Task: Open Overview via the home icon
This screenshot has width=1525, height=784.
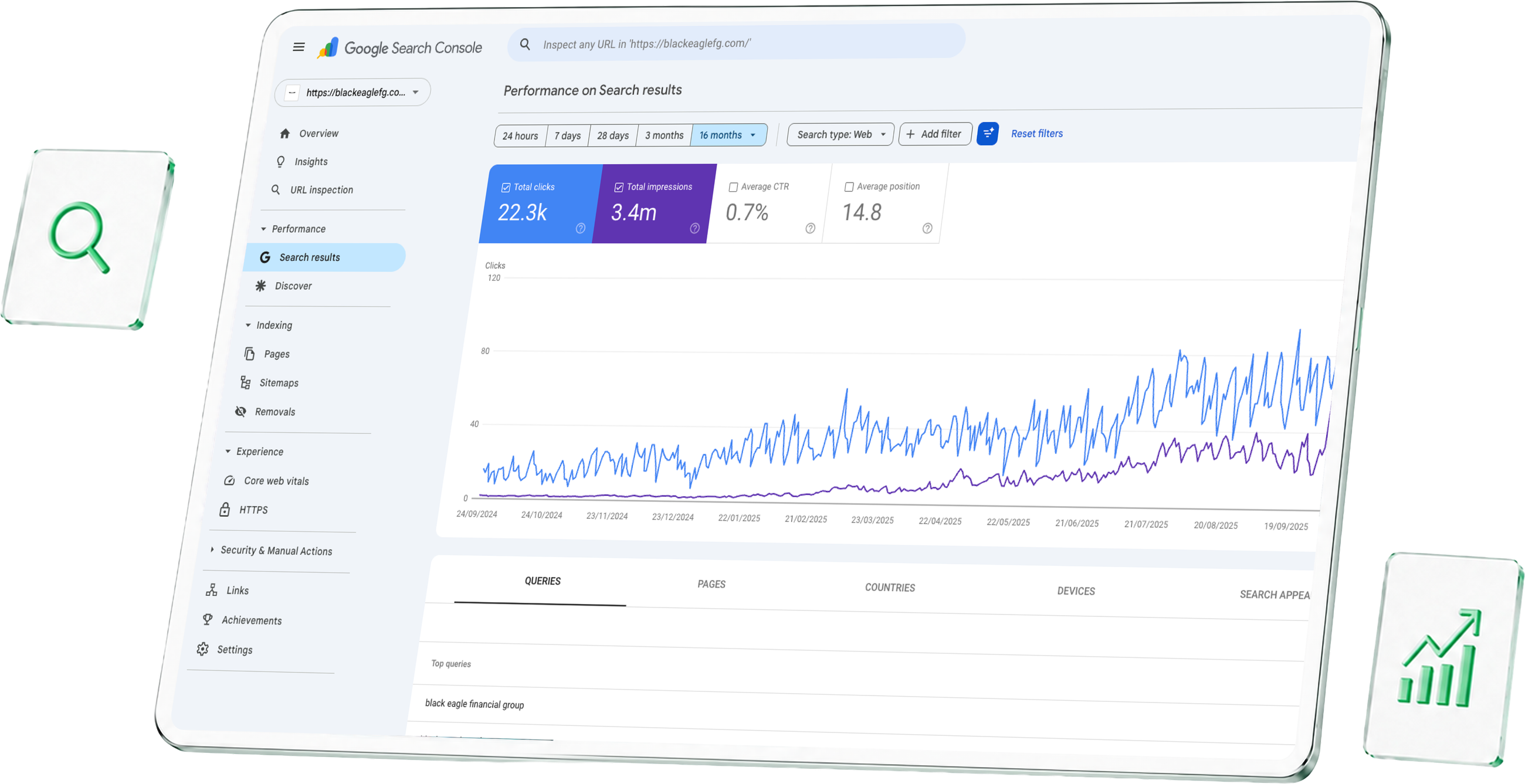Action: tap(284, 134)
